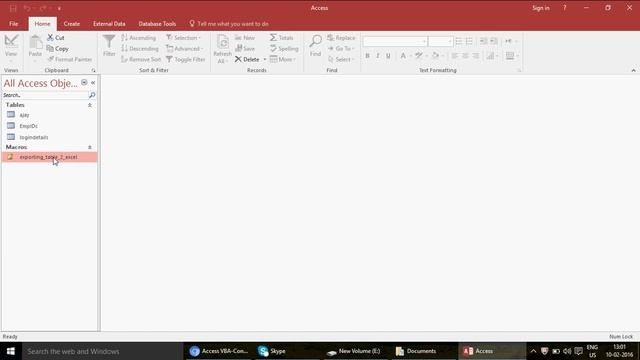The width and height of the screenshot is (640, 360).
Task: Open the Selection filter dropdown
Action: click(184, 38)
